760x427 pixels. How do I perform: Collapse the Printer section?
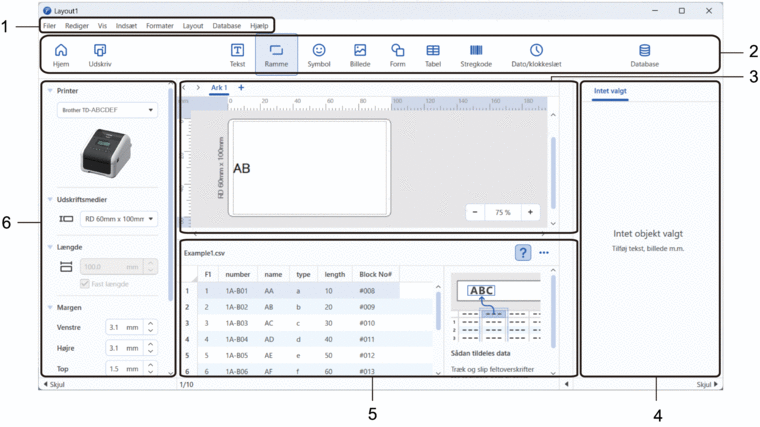[50, 91]
